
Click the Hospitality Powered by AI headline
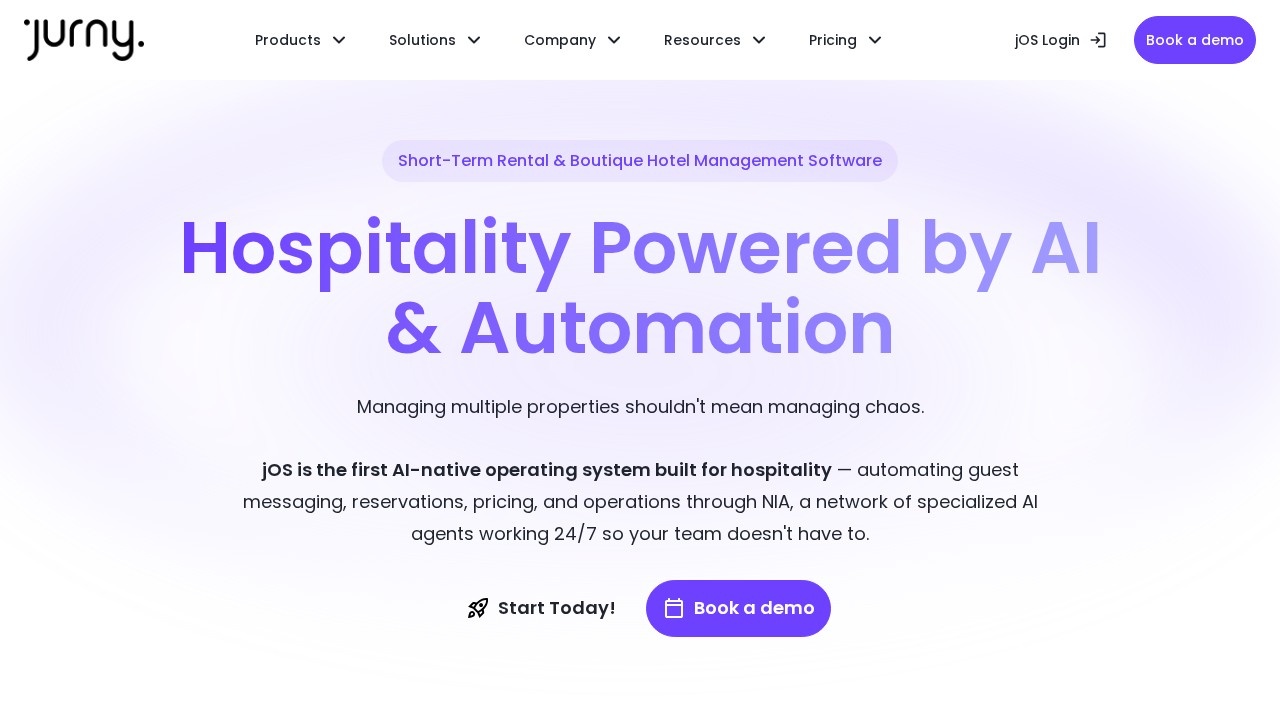640,289
